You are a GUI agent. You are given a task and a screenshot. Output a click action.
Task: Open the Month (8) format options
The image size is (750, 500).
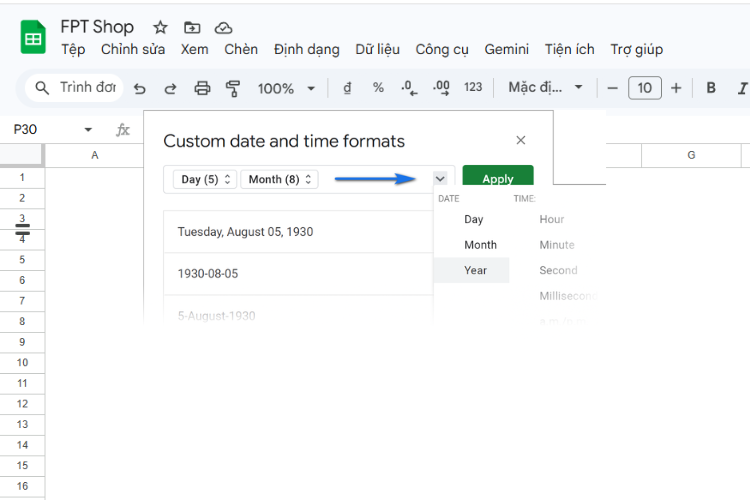pos(279,179)
